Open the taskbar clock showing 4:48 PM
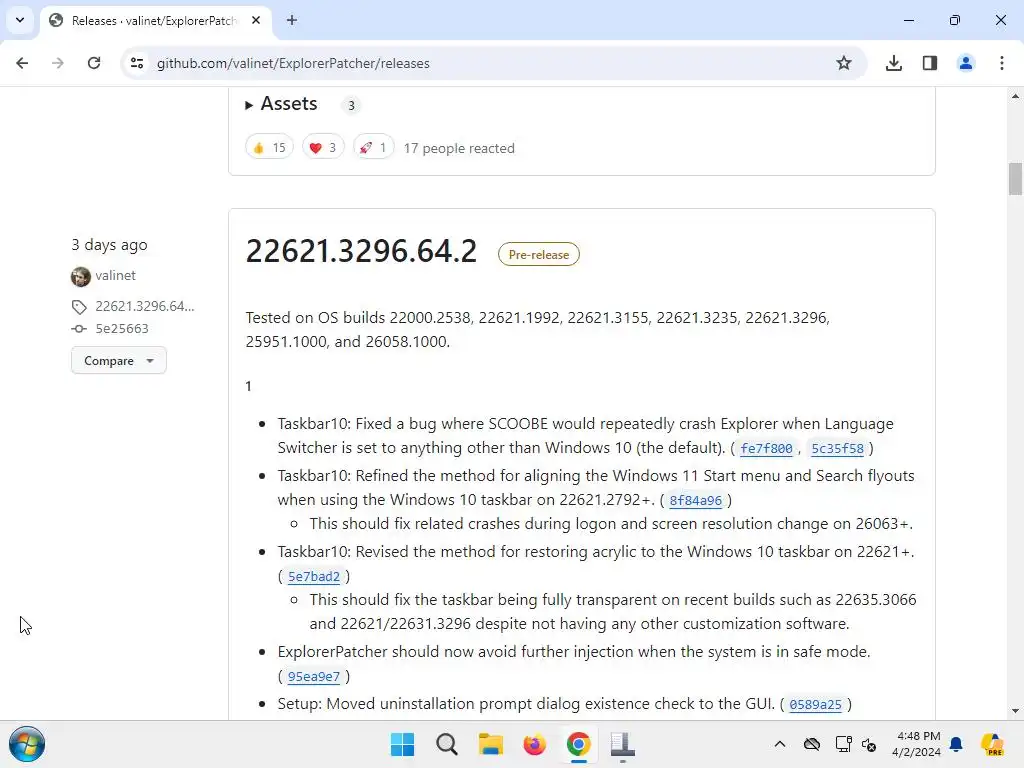The image size is (1024, 768). 917,744
